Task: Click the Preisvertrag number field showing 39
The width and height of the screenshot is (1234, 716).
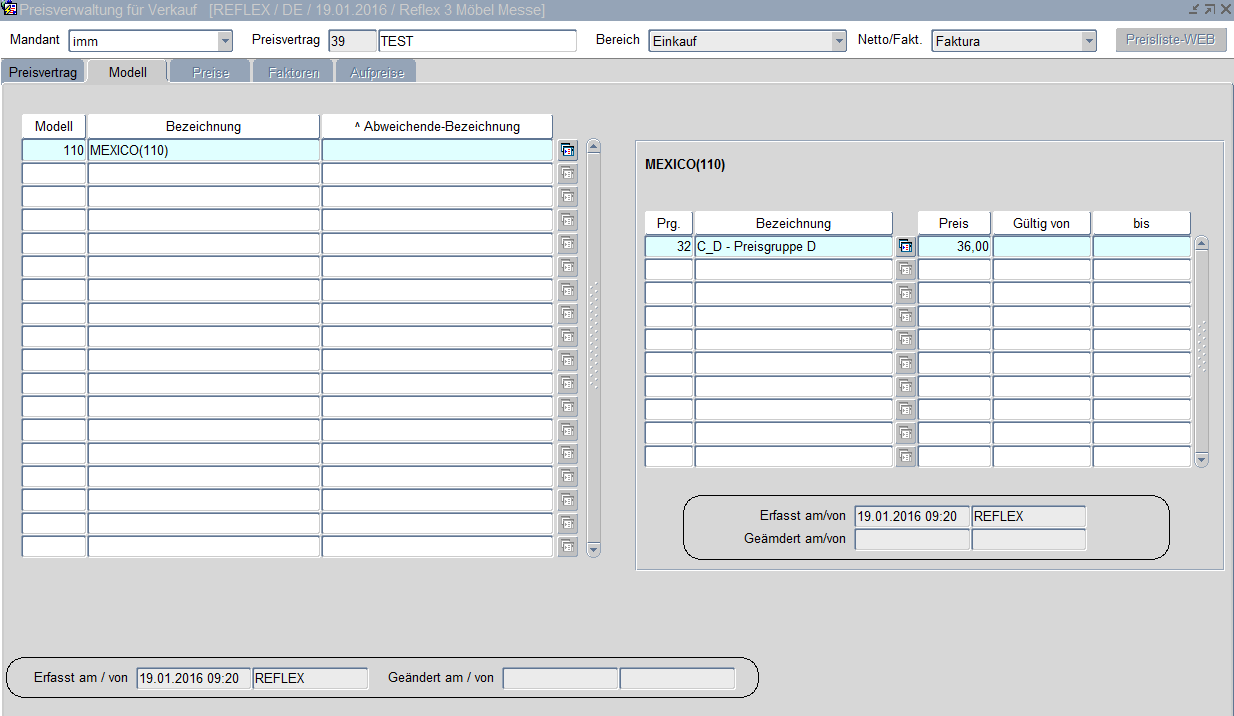Action: pos(352,41)
